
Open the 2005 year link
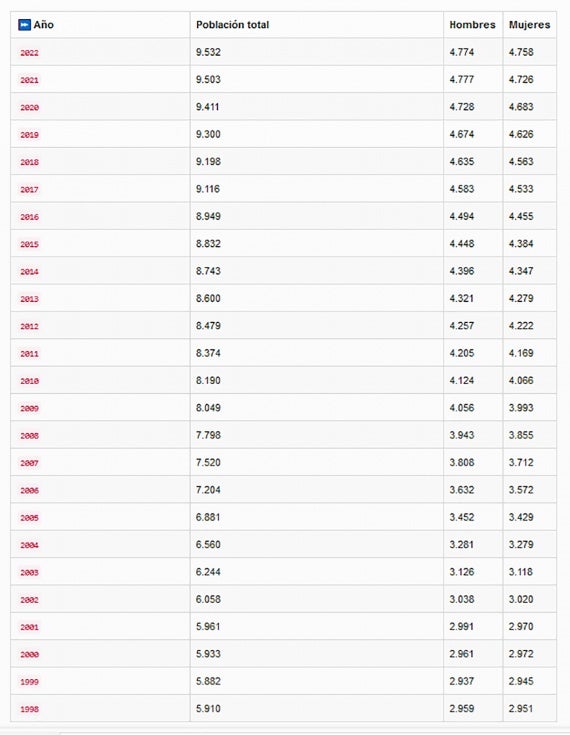point(29,518)
